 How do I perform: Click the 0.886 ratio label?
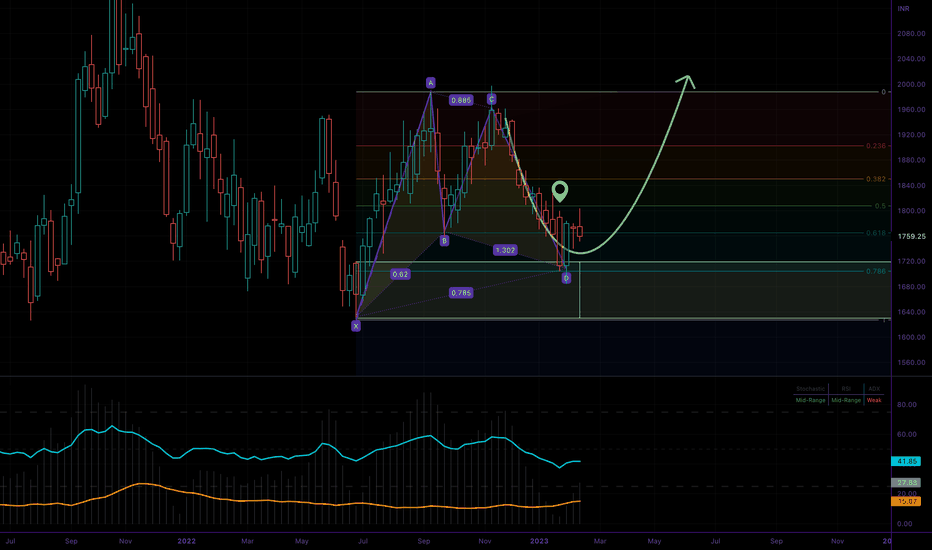point(461,100)
